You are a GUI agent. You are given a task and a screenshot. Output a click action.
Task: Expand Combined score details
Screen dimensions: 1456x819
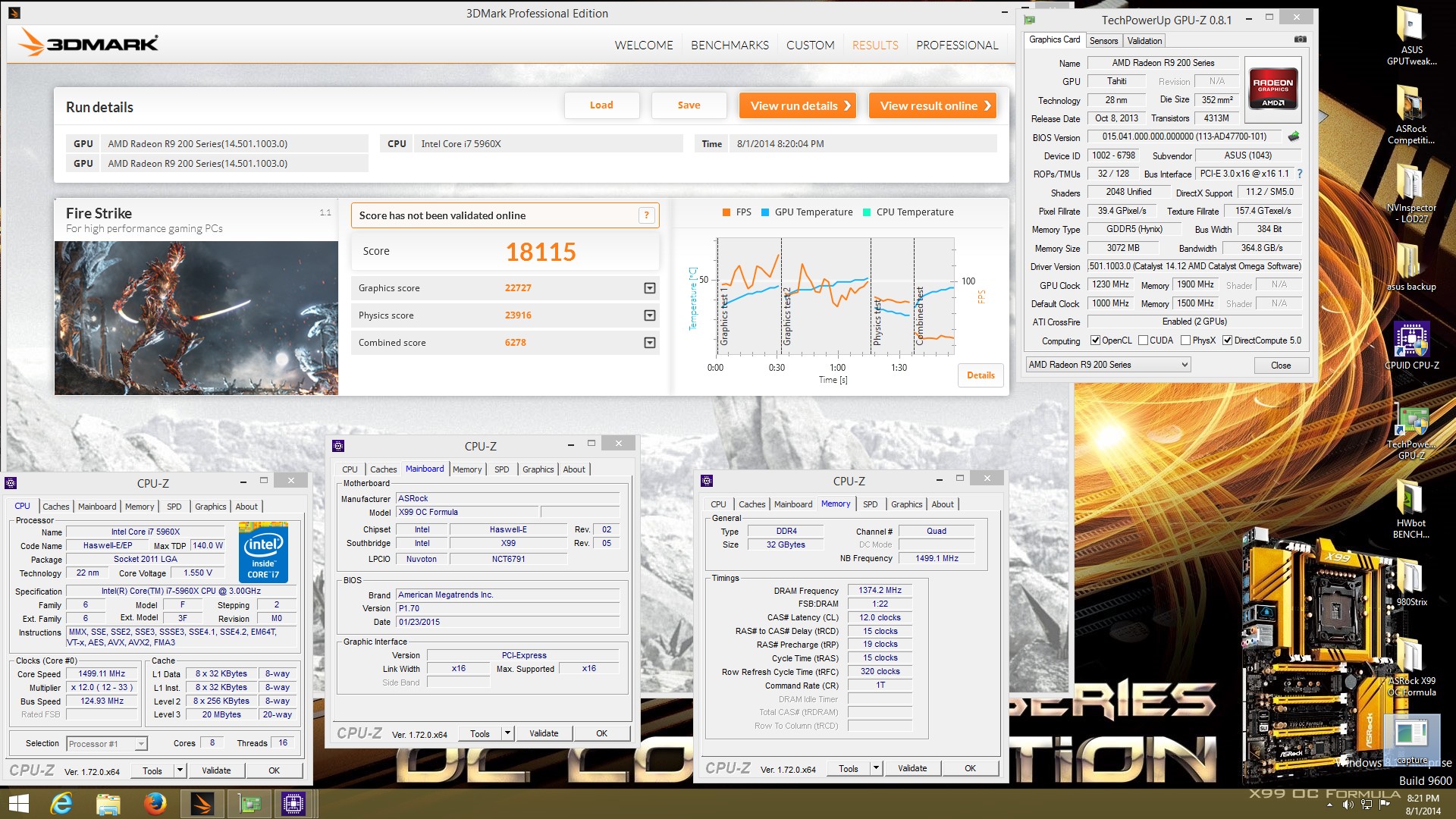coord(650,343)
